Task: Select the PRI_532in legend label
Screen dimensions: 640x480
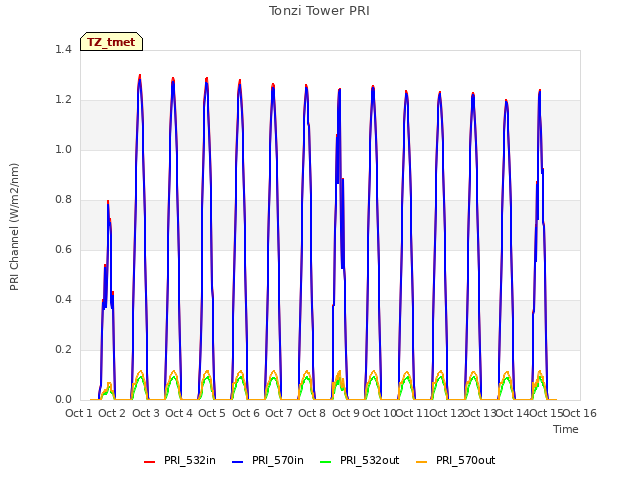Action: pyautogui.click(x=190, y=461)
